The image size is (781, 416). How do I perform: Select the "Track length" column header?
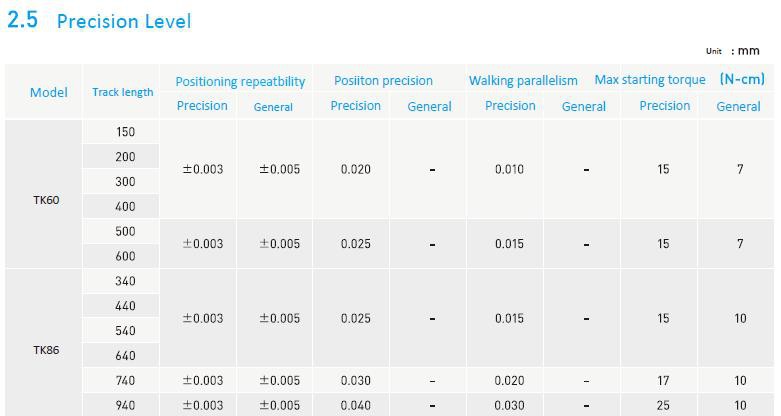point(123,92)
